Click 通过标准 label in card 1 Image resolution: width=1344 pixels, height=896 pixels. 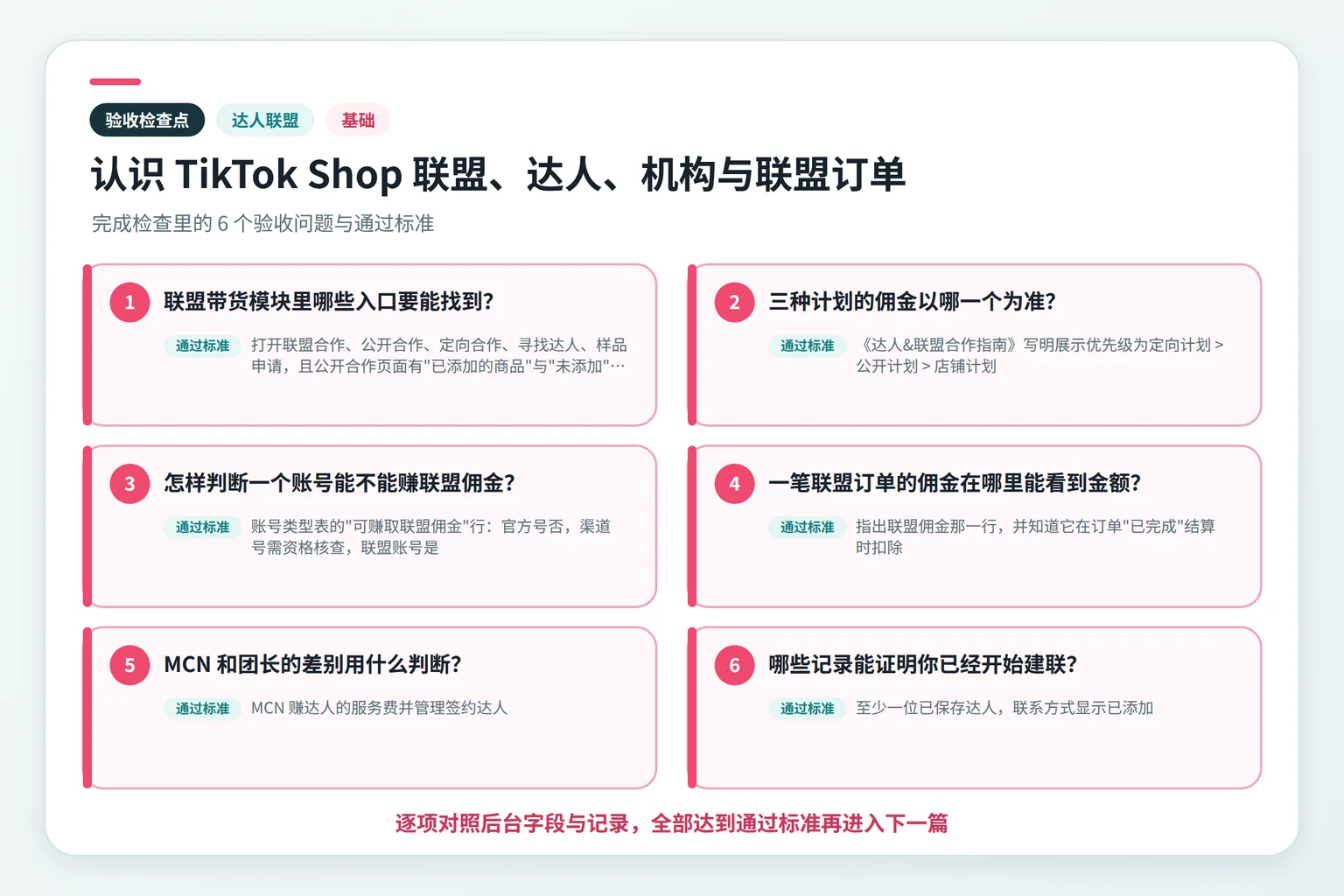click(202, 346)
